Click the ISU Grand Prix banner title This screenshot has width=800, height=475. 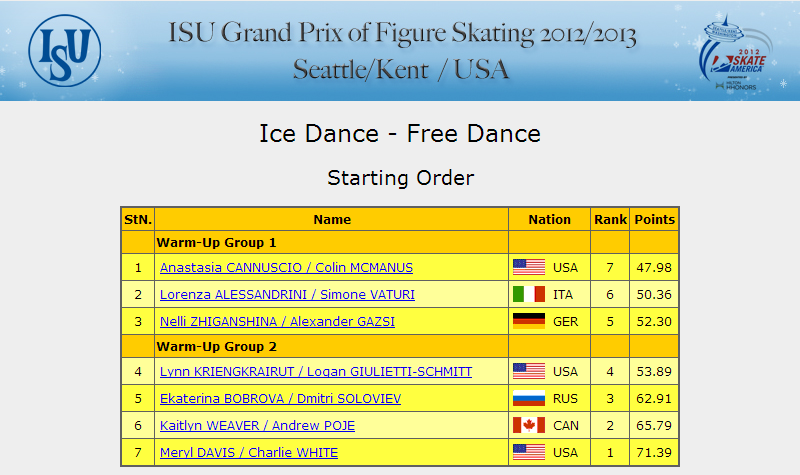(402, 51)
